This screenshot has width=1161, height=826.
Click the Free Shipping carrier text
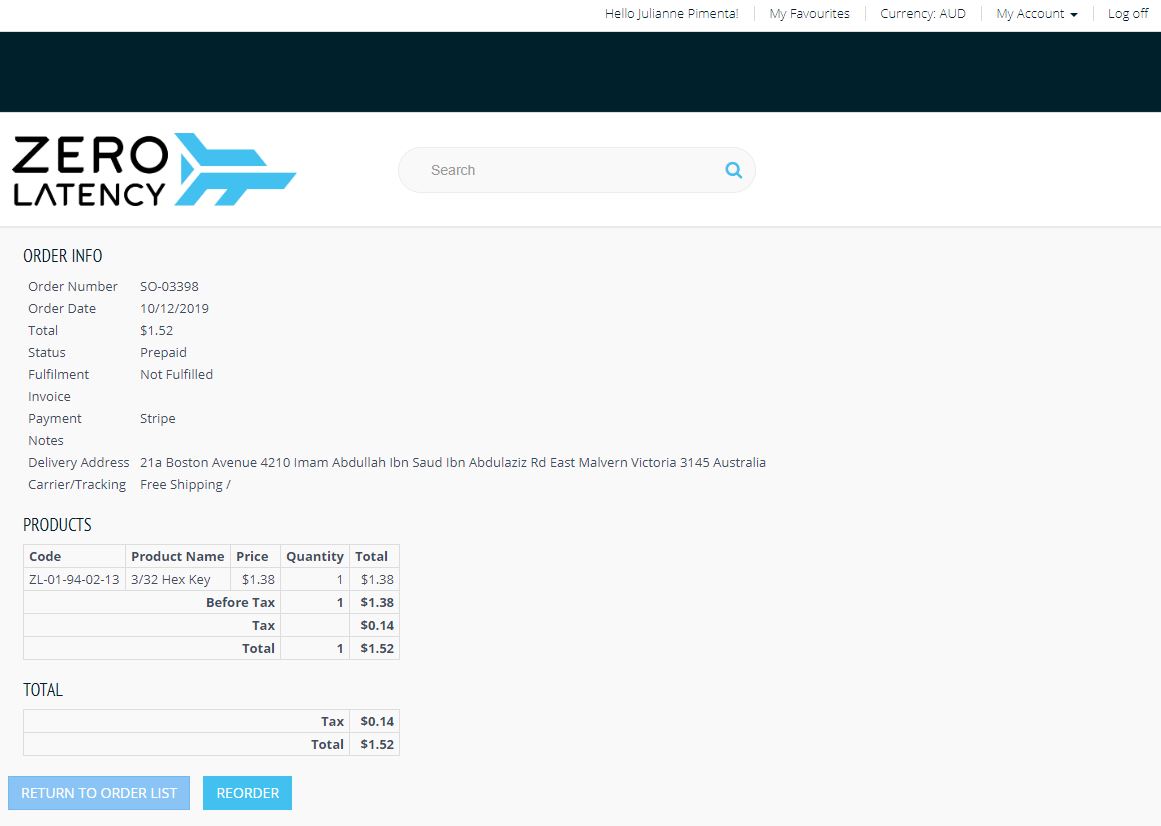[185, 485]
